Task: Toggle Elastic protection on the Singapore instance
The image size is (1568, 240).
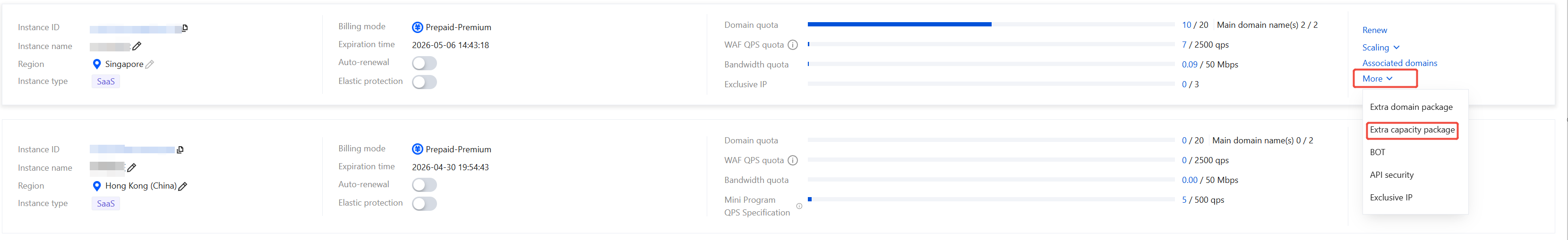Action: coord(424,82)
